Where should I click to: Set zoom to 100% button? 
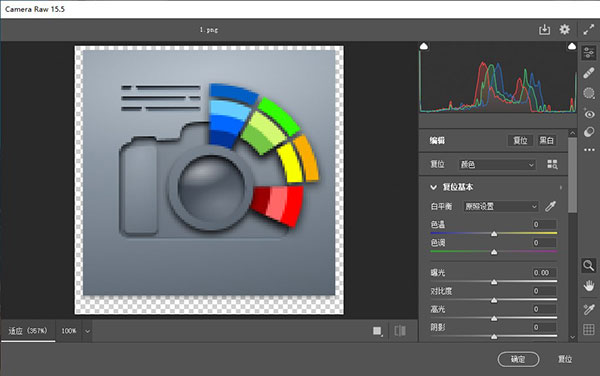pyautogui.click(x=69, y=331)
